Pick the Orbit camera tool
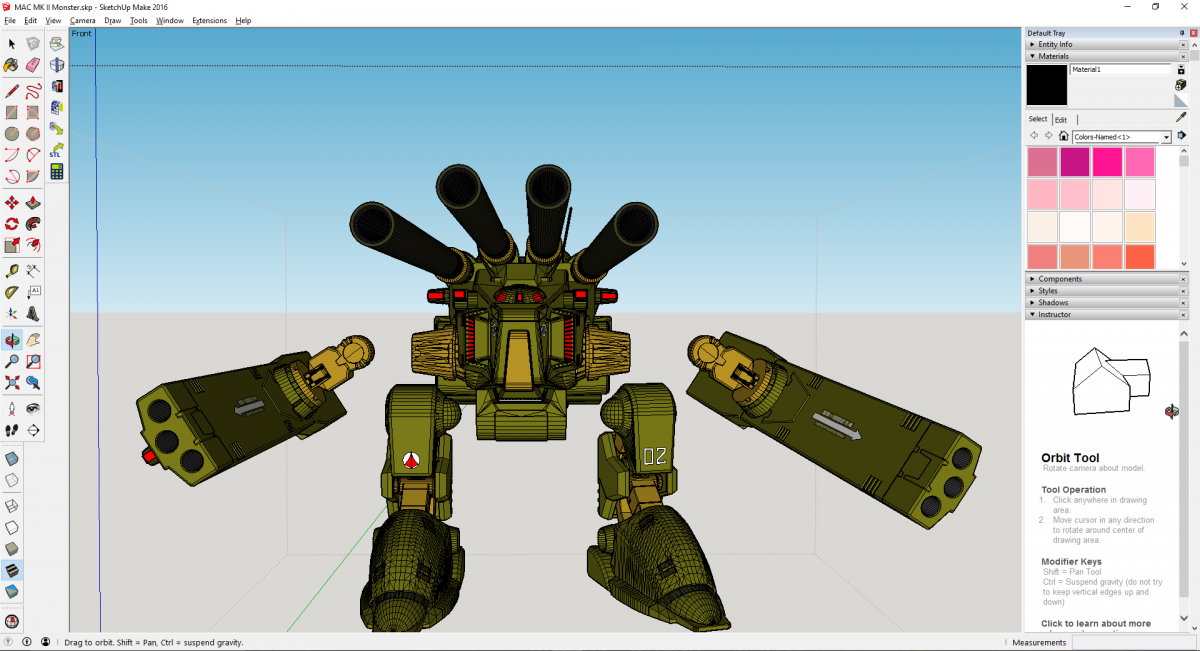Screen dimensions: 1200x651 (x=12, y=340)
